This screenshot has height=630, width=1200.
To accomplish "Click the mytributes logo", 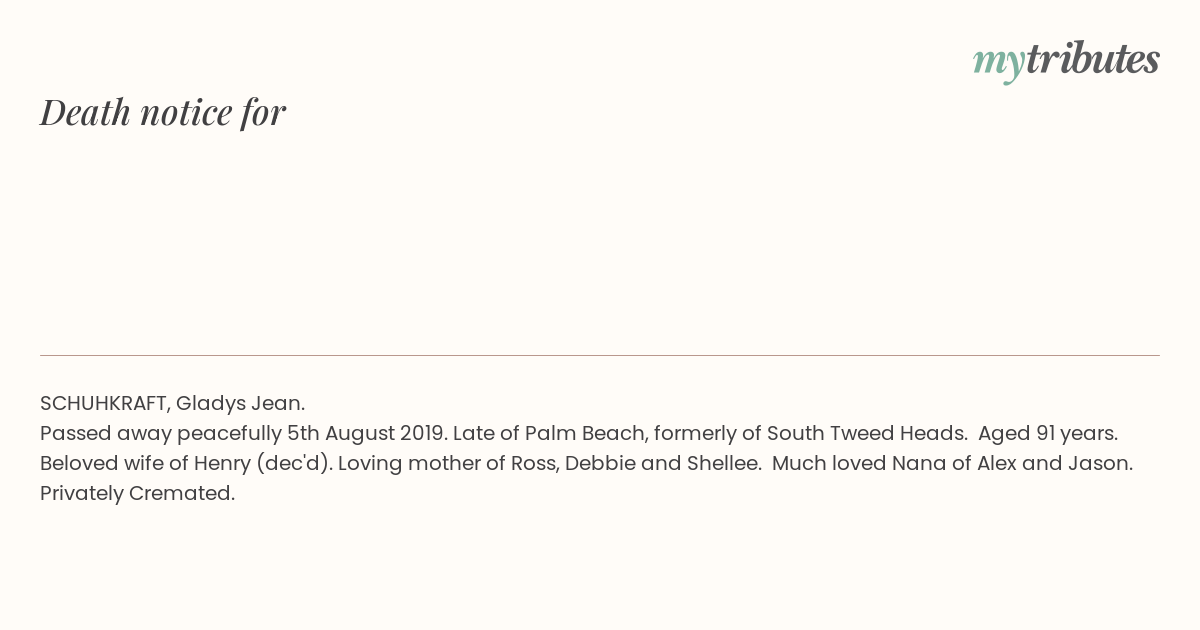I will click(1066, 60).
